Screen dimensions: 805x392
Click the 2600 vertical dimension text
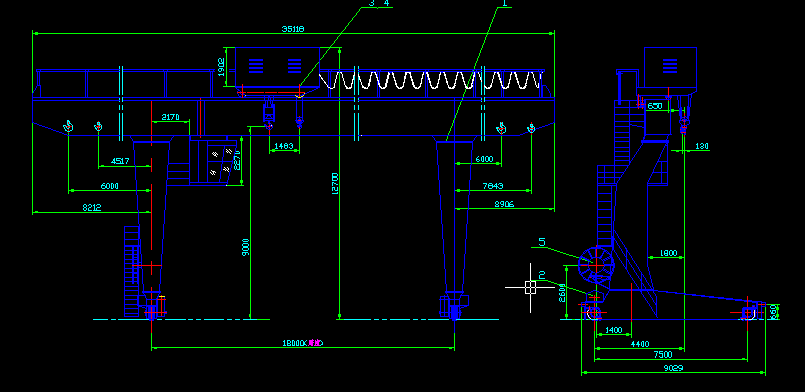(562, 293)
